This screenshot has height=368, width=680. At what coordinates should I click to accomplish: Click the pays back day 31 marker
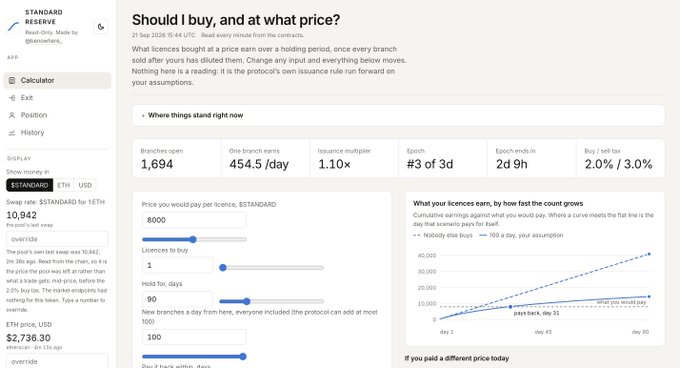(510, 307)
